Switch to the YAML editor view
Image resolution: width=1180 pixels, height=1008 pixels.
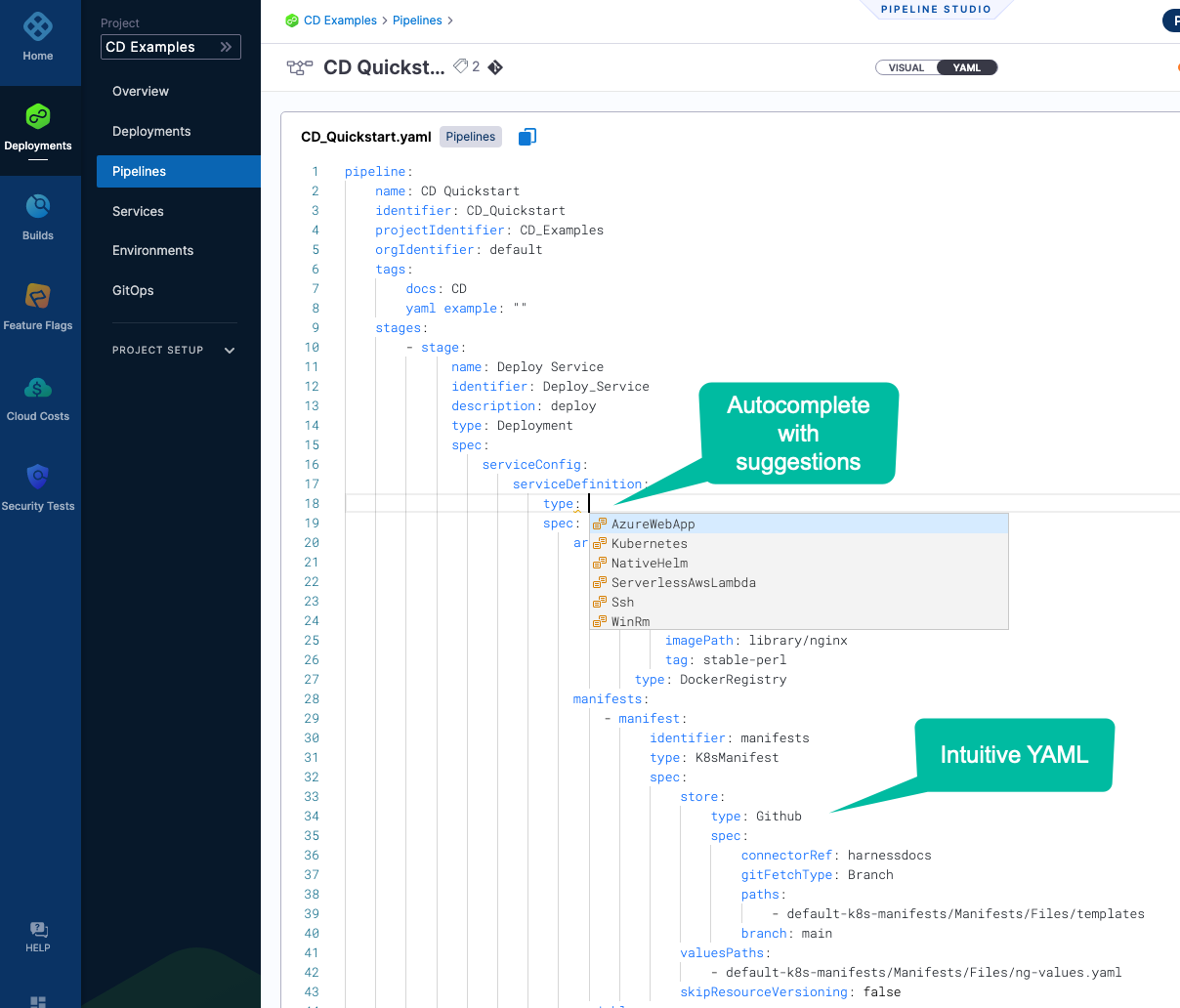pos(966,67)
